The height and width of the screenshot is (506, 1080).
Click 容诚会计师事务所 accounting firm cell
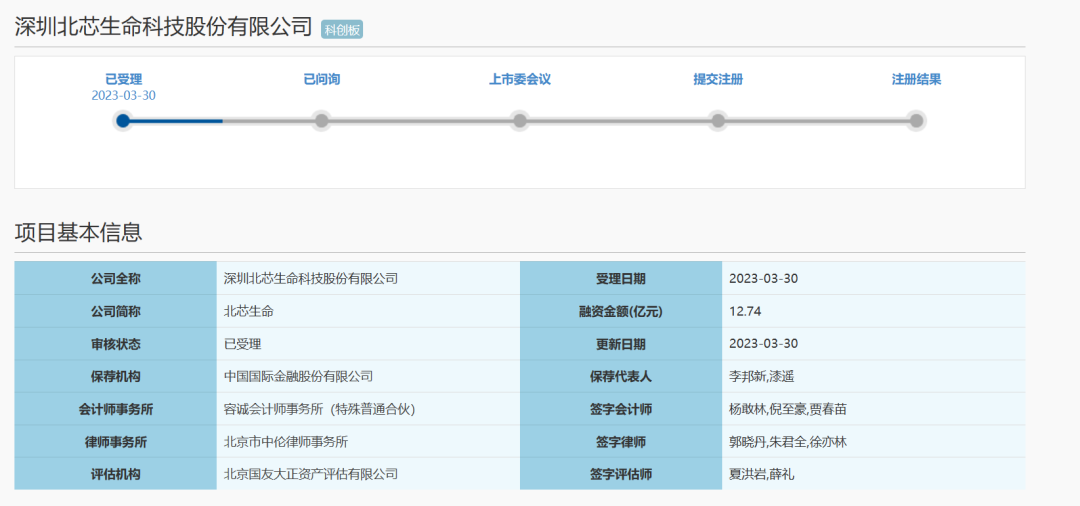point(319,409)
